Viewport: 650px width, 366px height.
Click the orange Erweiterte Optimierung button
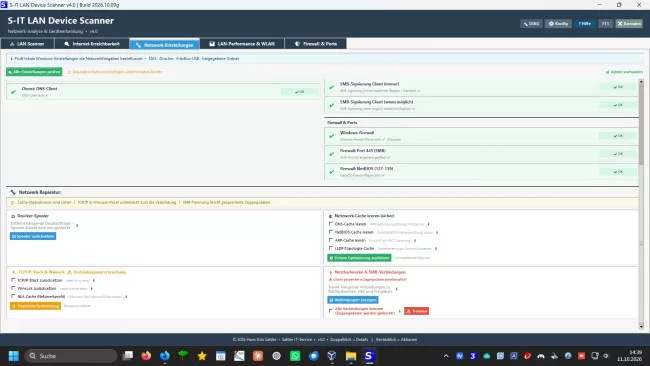coord(35,306)
